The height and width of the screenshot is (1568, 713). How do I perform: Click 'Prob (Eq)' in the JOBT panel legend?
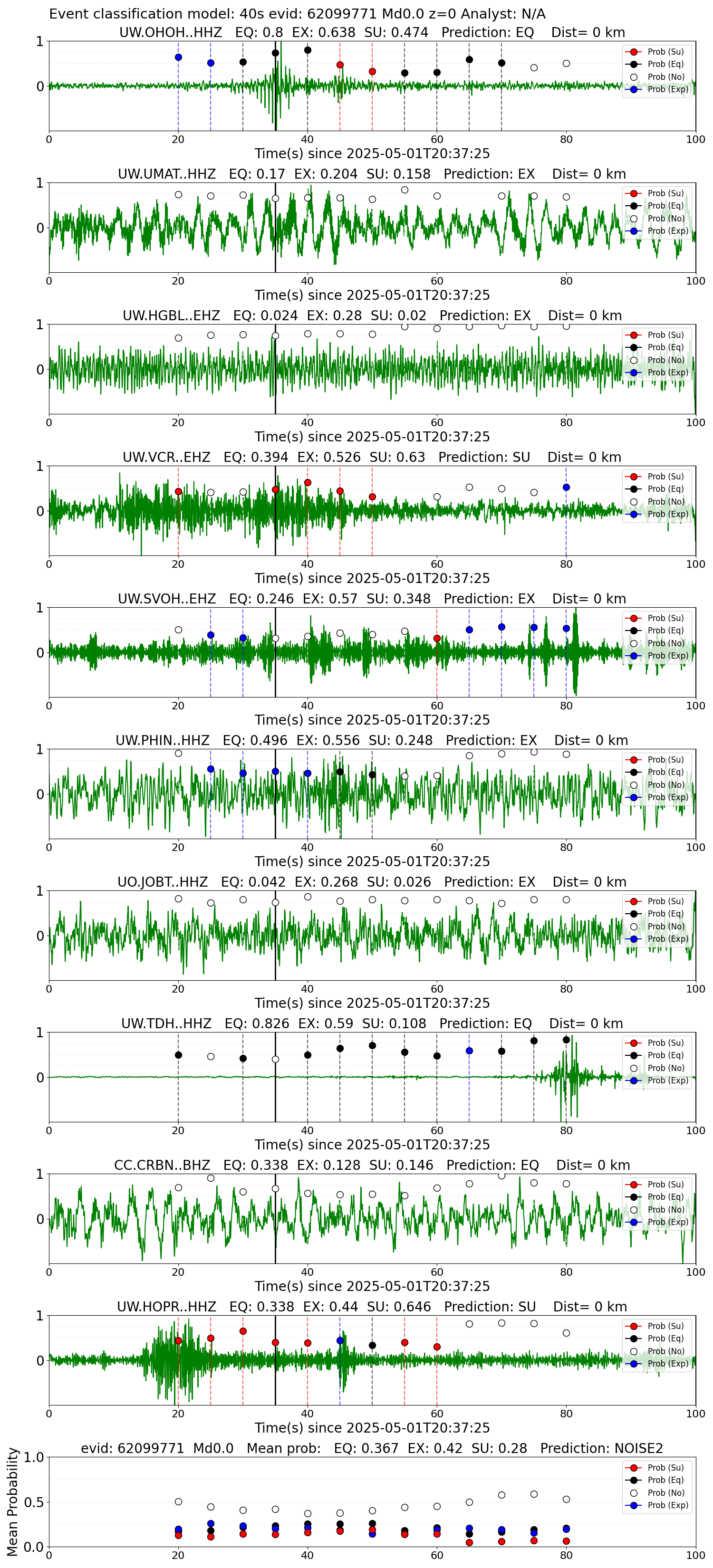665,914
